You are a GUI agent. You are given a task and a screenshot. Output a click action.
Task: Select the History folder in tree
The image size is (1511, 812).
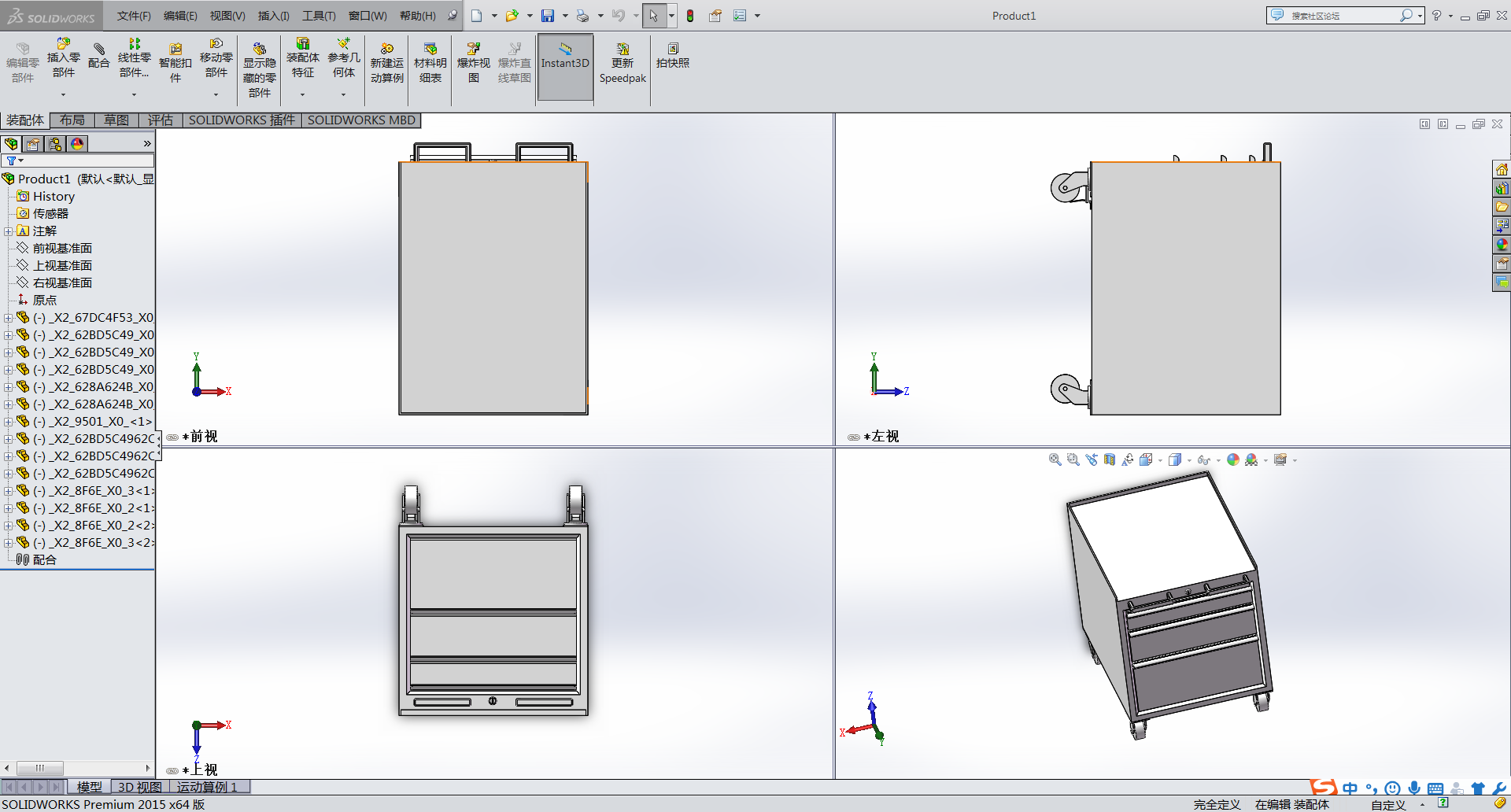pos(46,197)
